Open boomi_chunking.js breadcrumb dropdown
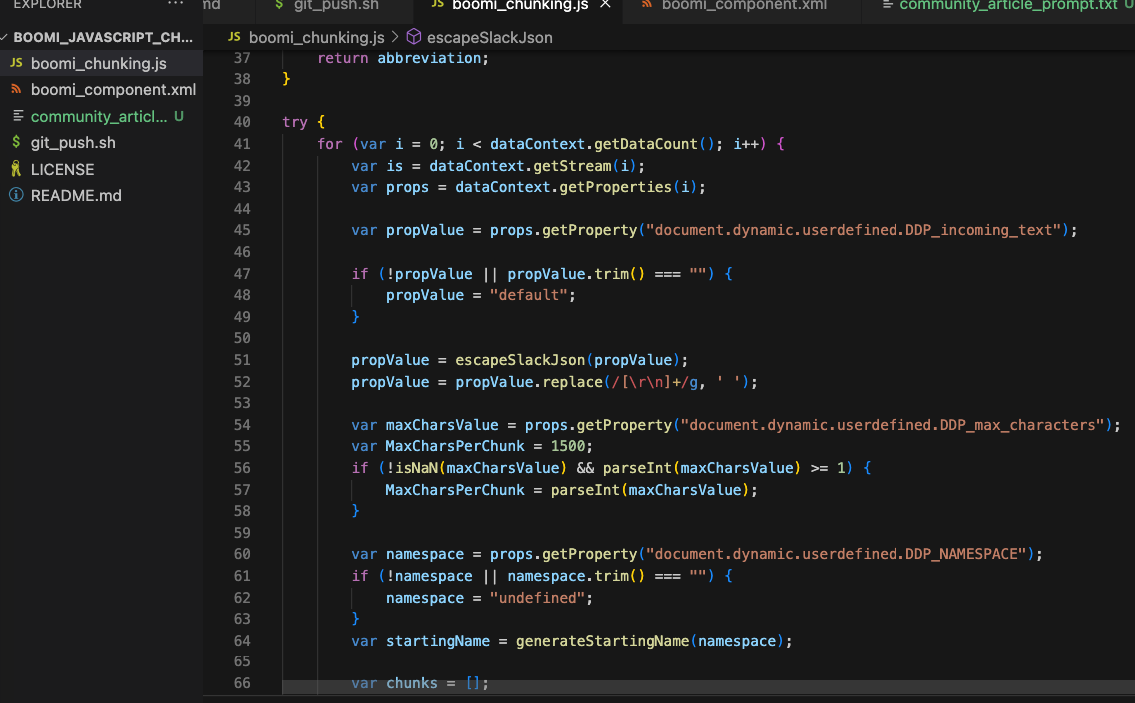 pos(316,37)
